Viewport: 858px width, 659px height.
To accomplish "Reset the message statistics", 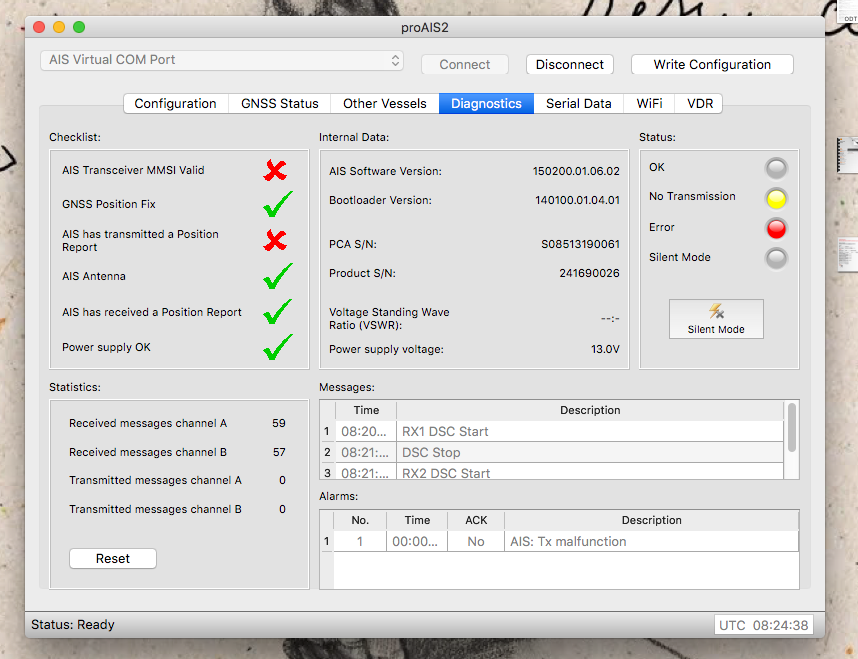I will (113, 558).
